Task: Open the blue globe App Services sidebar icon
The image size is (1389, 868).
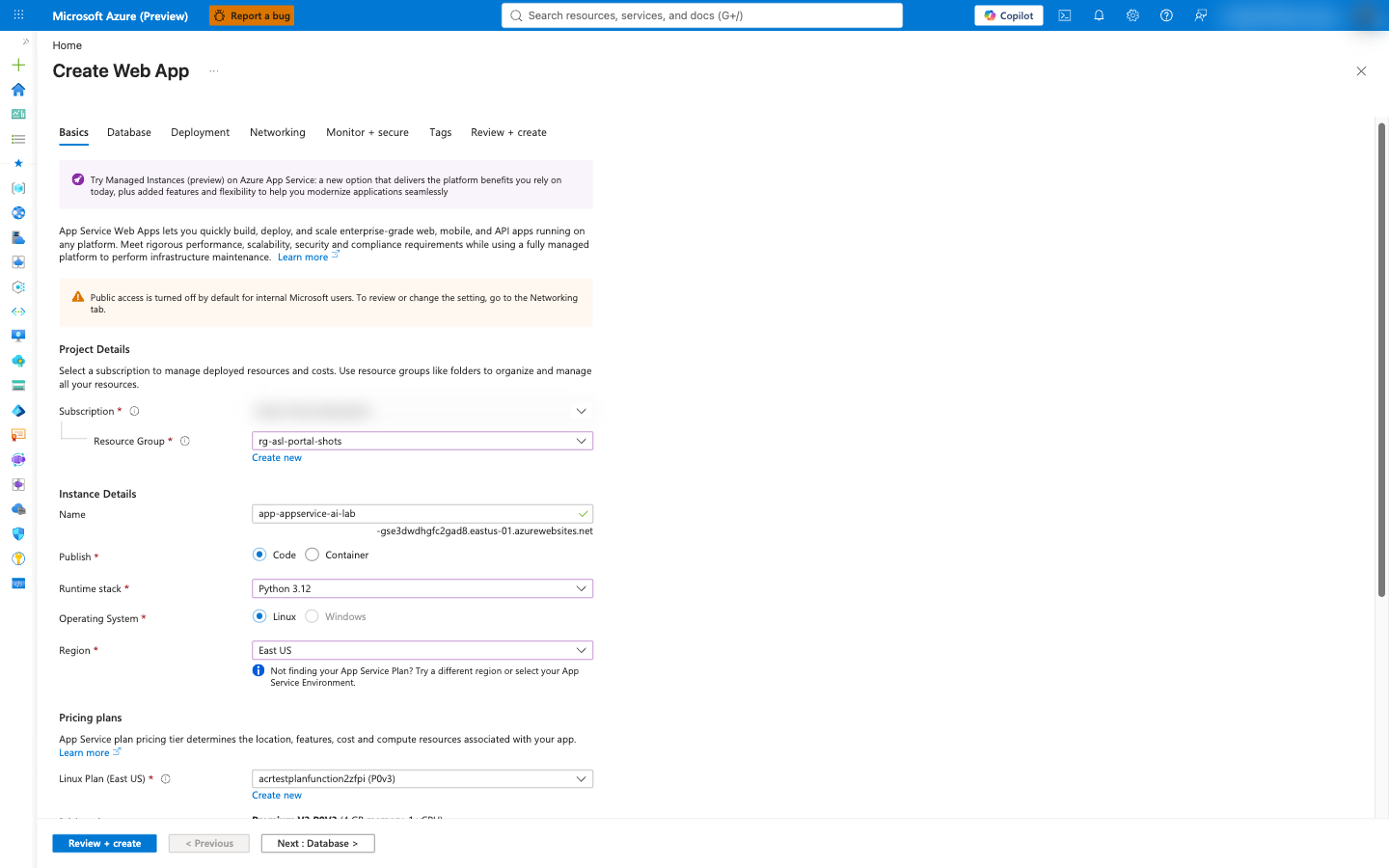Action: point(18,213)
